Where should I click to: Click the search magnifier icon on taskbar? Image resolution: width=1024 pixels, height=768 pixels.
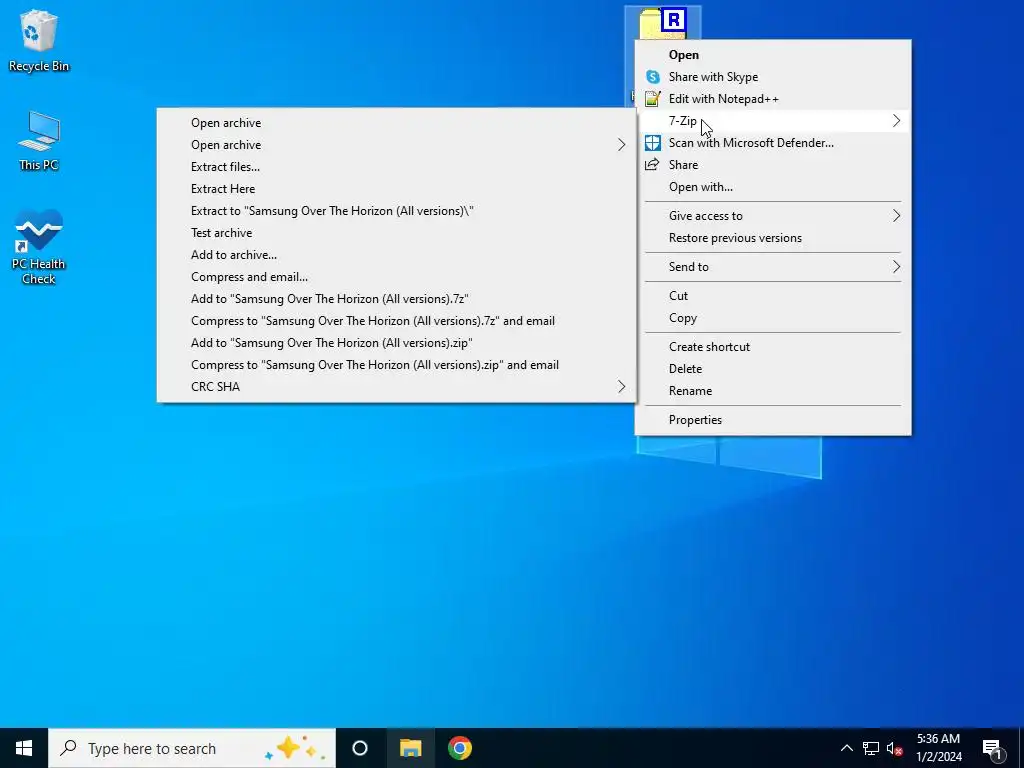pyautogui.click(x=68, y=748)
